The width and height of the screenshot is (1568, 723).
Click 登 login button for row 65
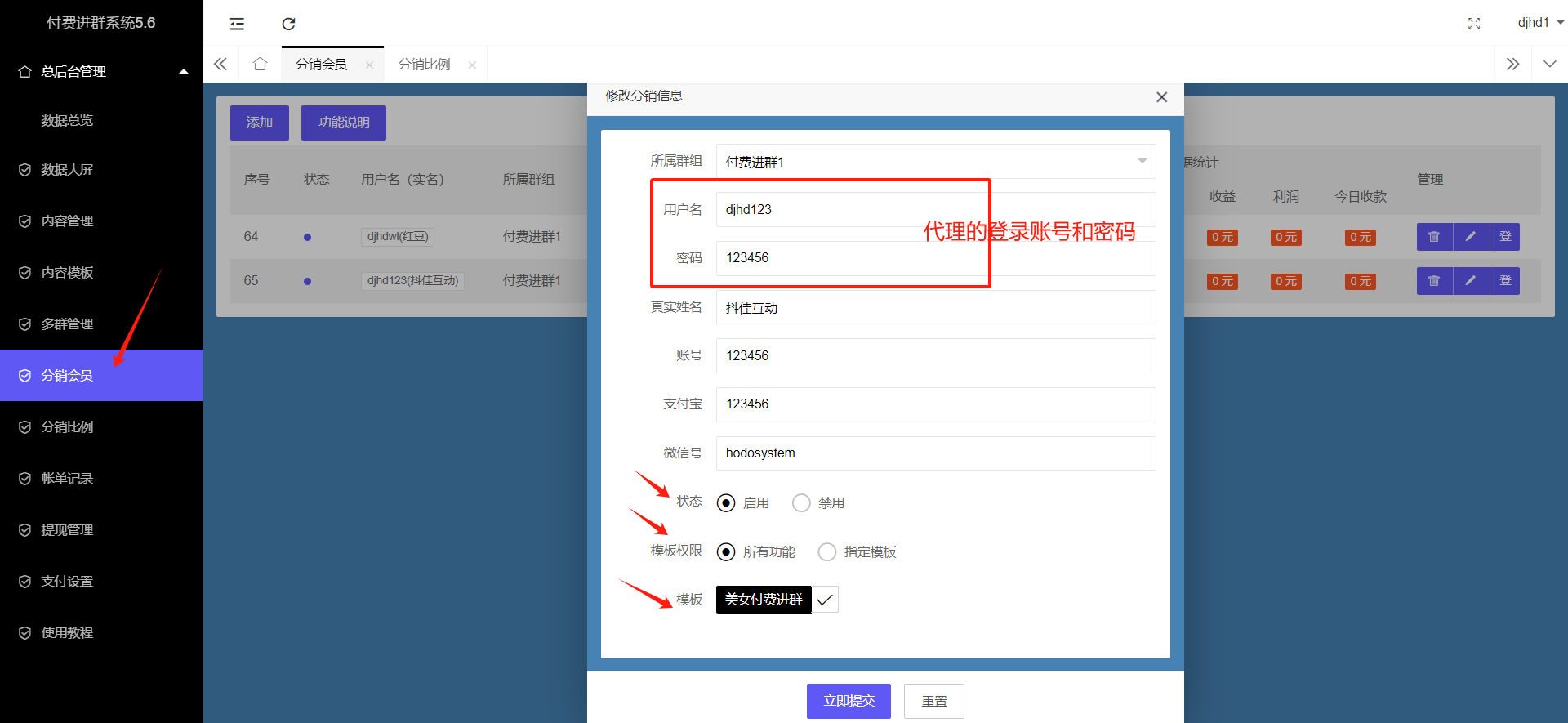[1505, 281]
